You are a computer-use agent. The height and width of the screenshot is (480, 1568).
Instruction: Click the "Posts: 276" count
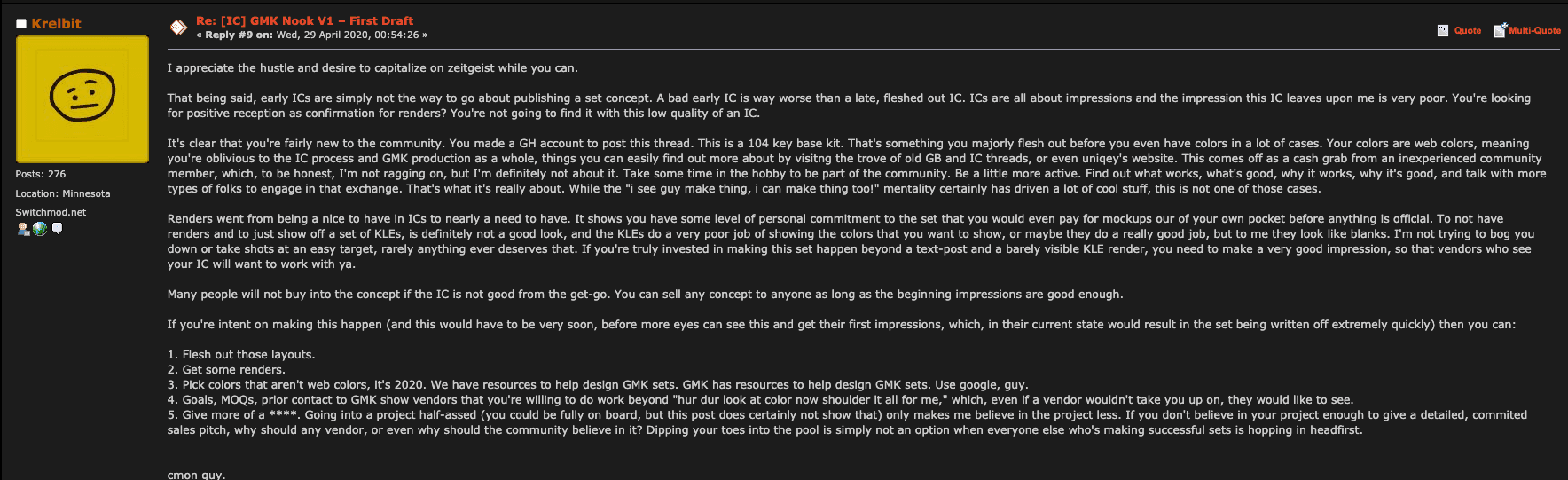coord(40,174)
